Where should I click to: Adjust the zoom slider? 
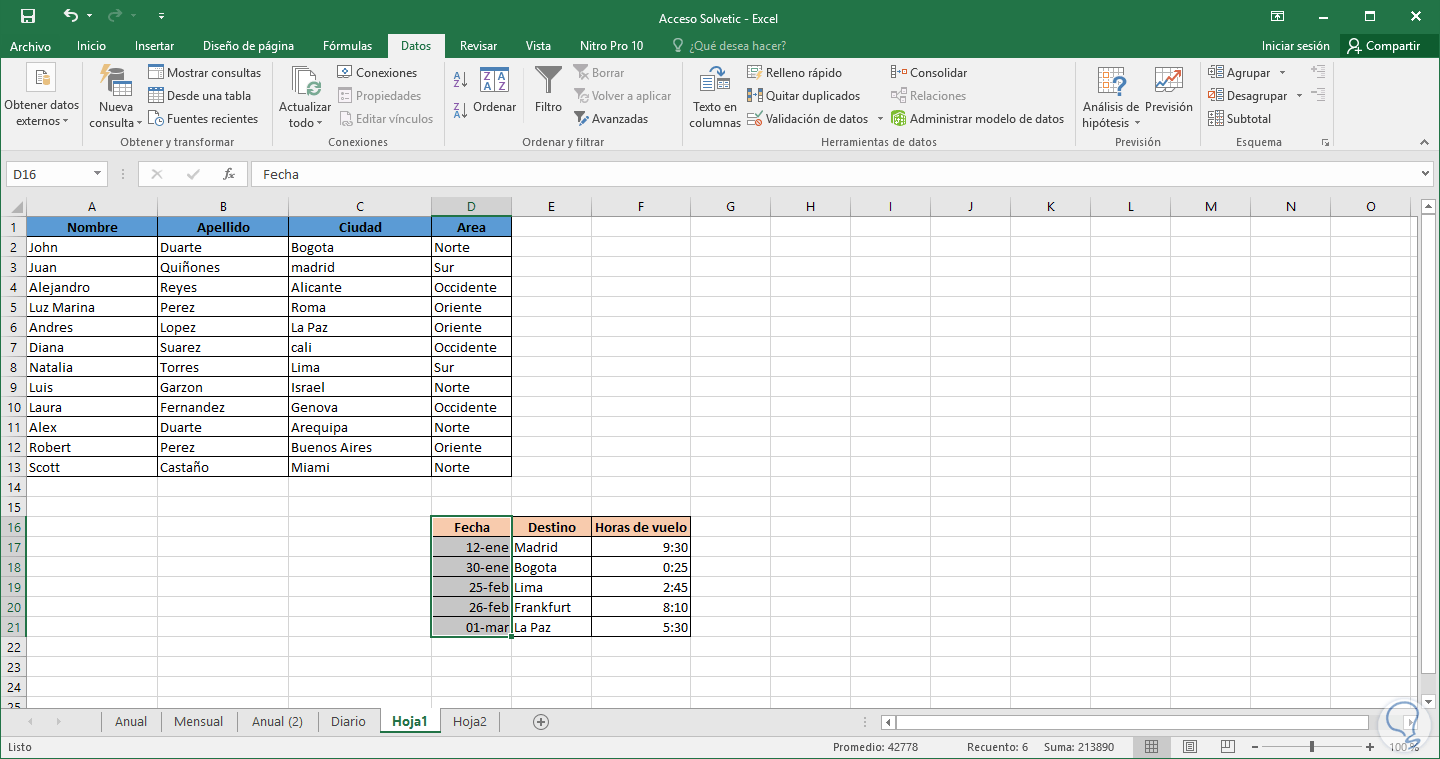pos(1312,747)
